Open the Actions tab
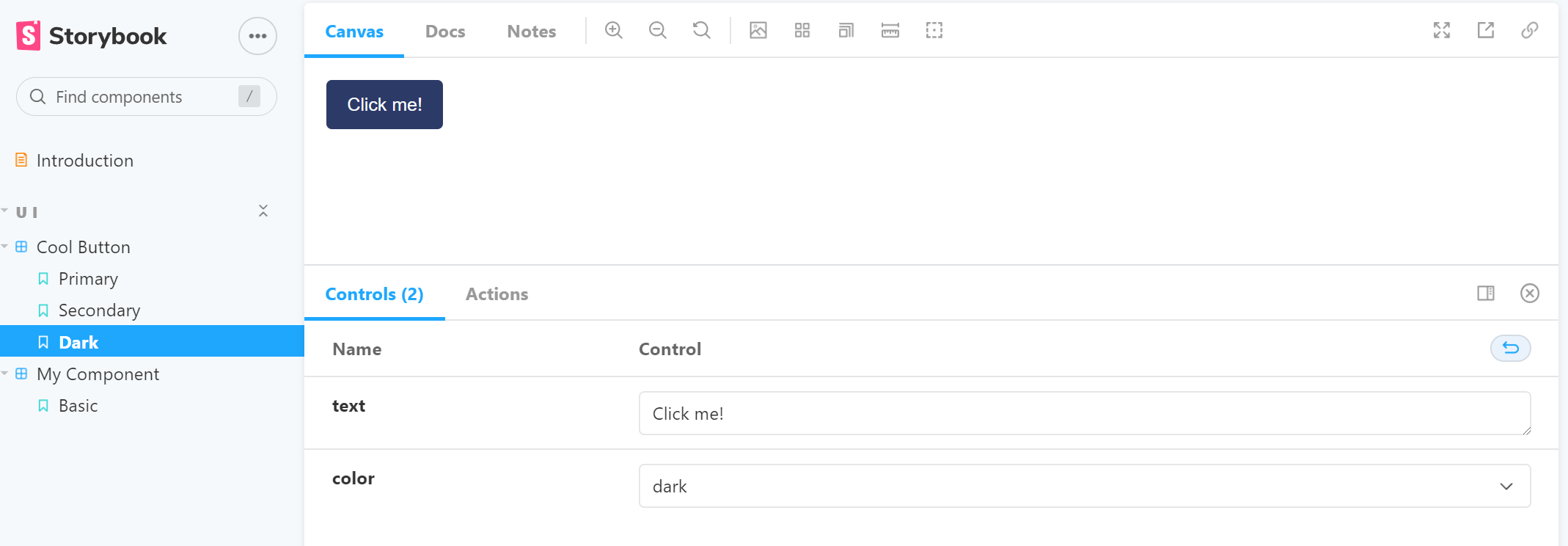1568x546 pixels. coord(497,294)
